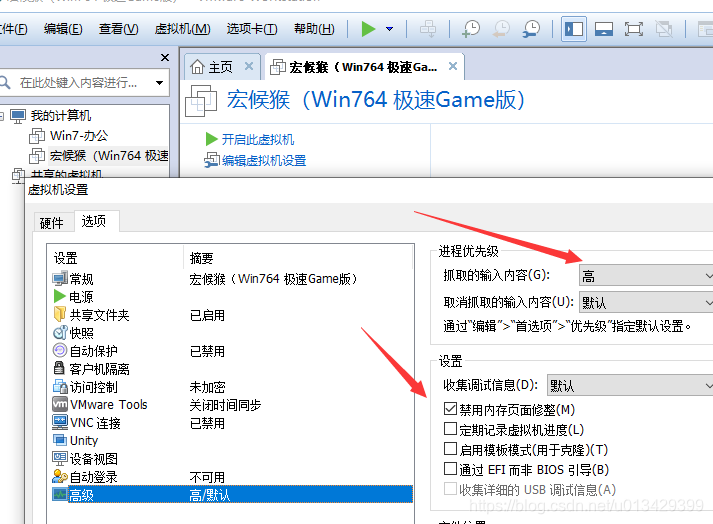Uncheck 禁用内存页面修整 checkbox
Screen dimensions: 713x524
click(450, 408)
